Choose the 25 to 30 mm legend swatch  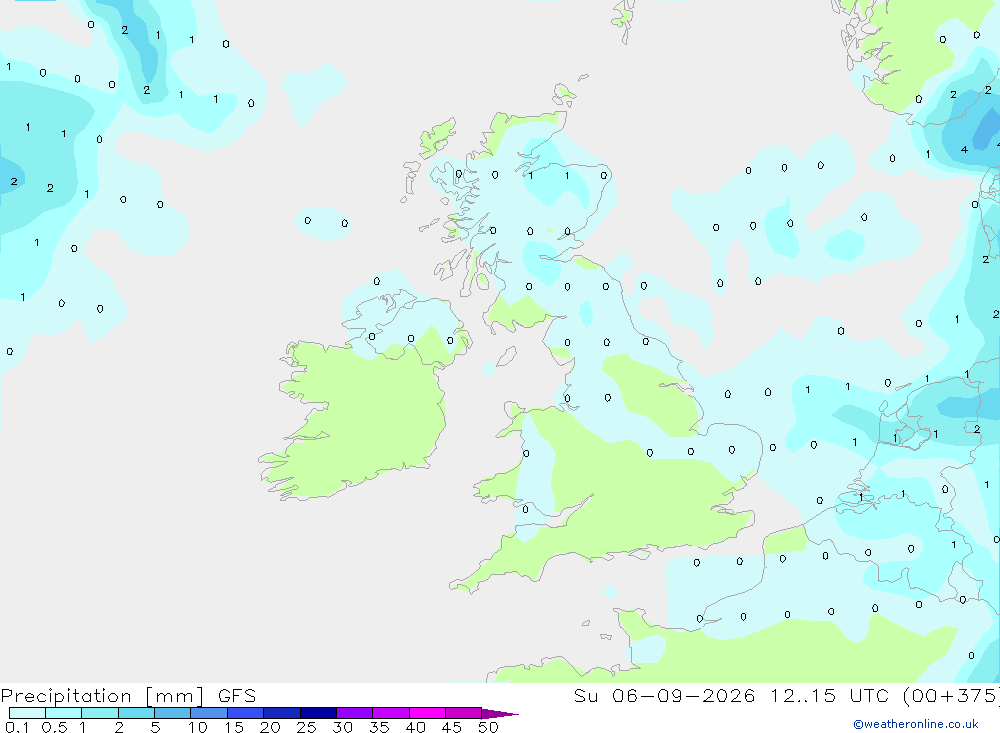coord(318,713)
